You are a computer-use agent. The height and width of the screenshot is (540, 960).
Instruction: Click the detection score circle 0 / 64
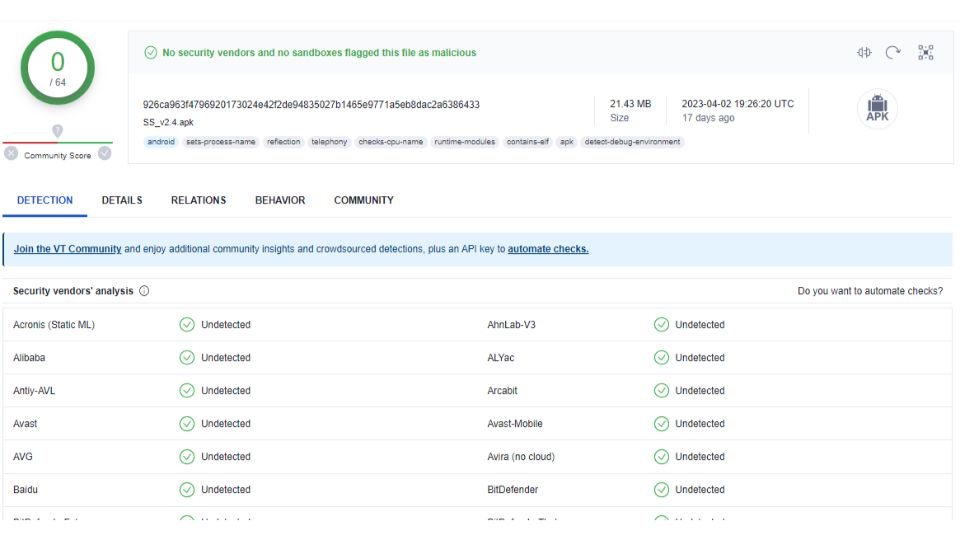(x=58, y=68)
